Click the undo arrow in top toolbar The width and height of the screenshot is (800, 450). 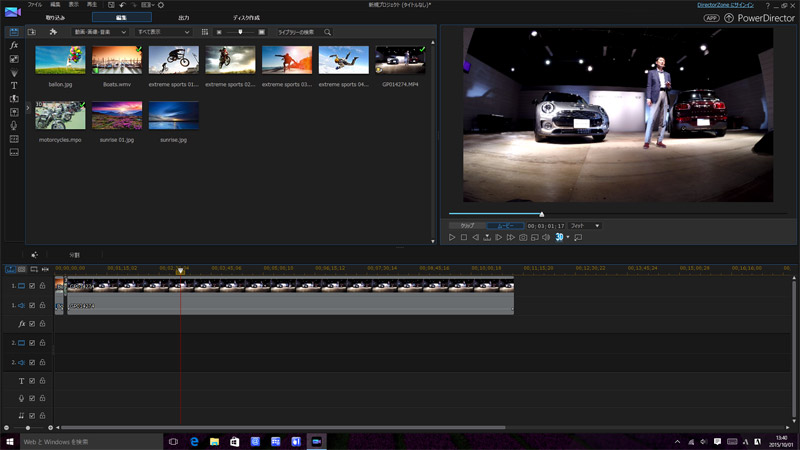tap(120, 5)
